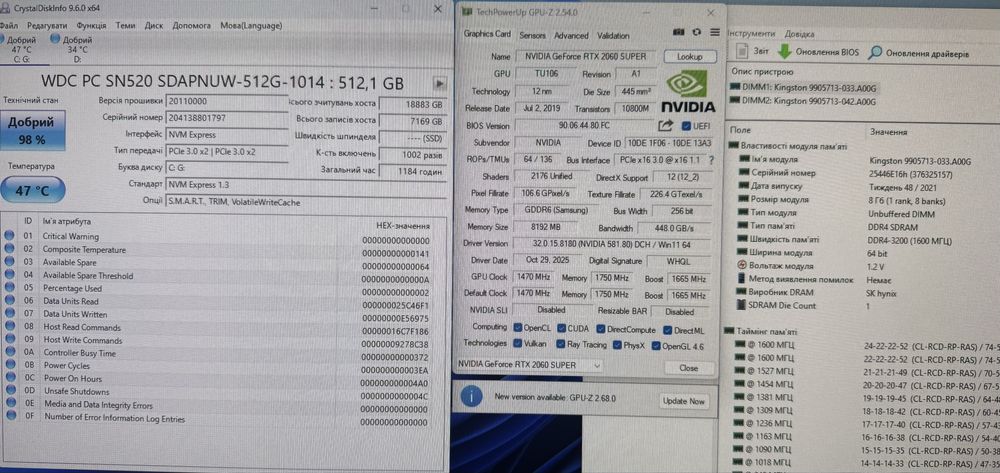Switch to the Validation tab
This screenshot has height=473, width=1000.
tap(613, 36)
